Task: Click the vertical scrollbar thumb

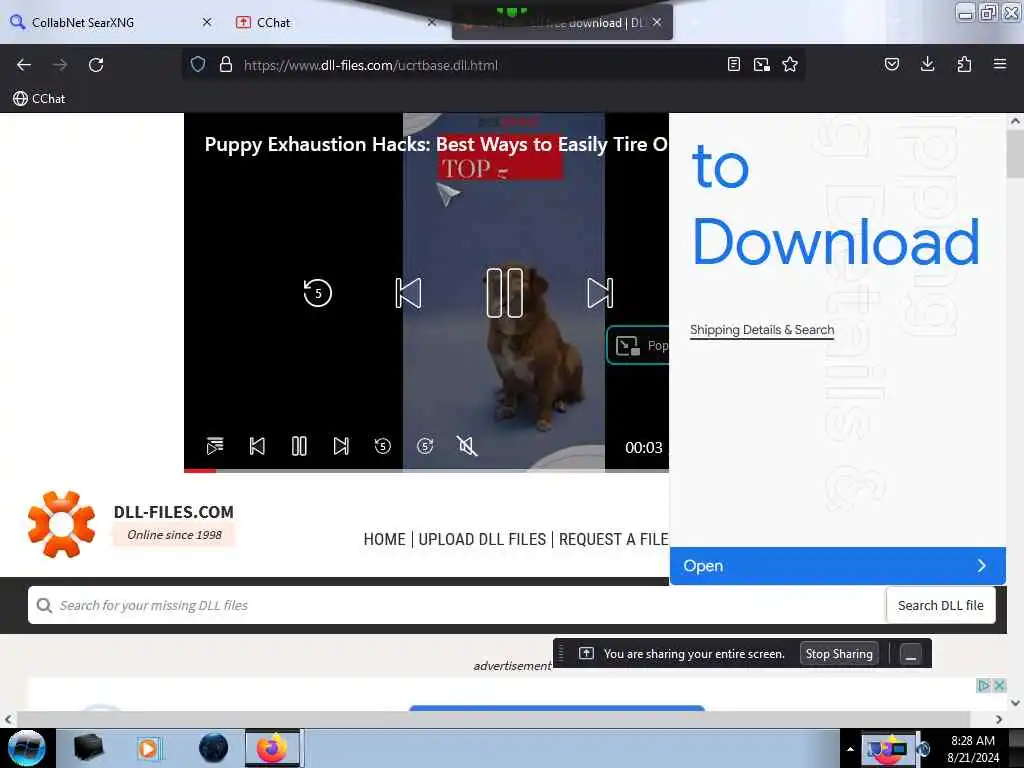Action: pos(1015,153)
